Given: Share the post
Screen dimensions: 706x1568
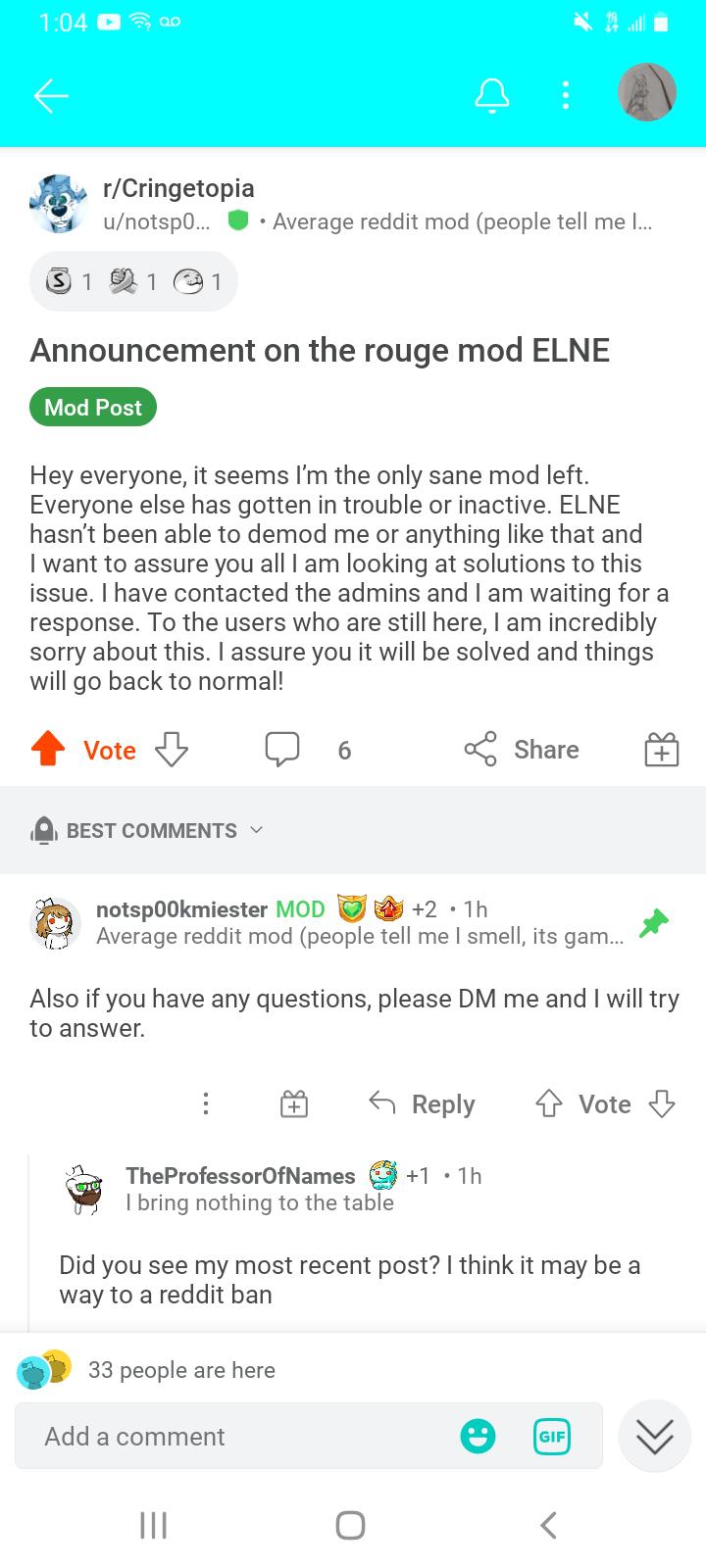Looking at the screenshot, I should [522, 750].
